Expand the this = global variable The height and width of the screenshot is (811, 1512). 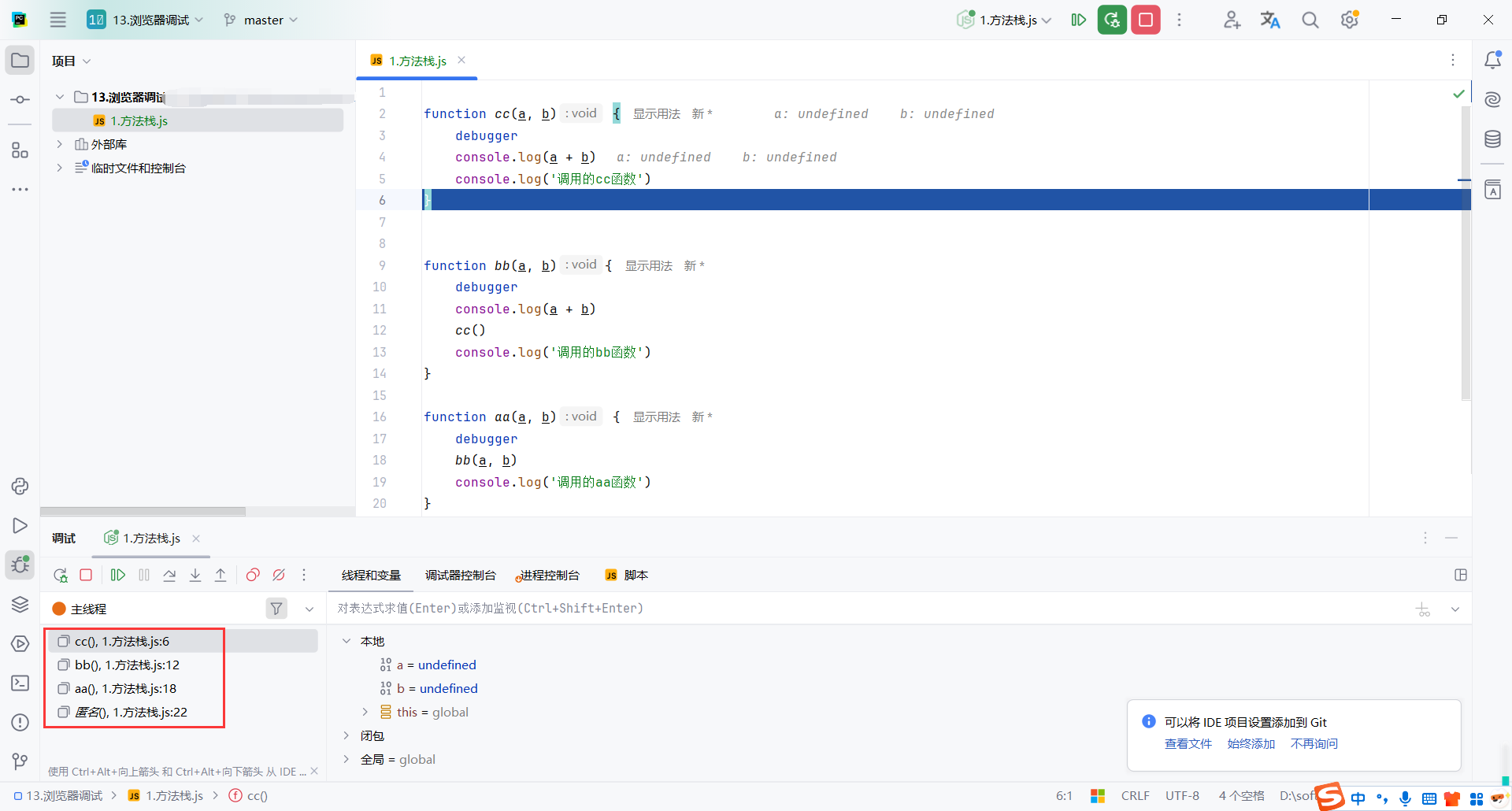[x=365, y=712]
